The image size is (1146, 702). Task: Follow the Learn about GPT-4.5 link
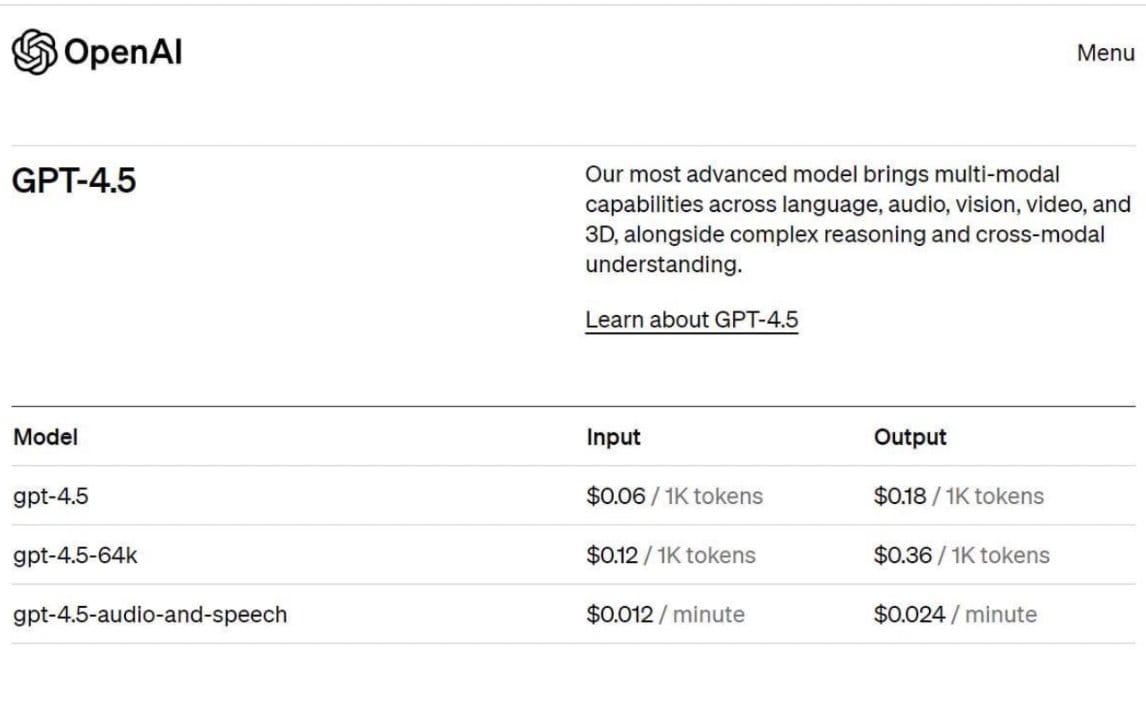coord(691,320)
